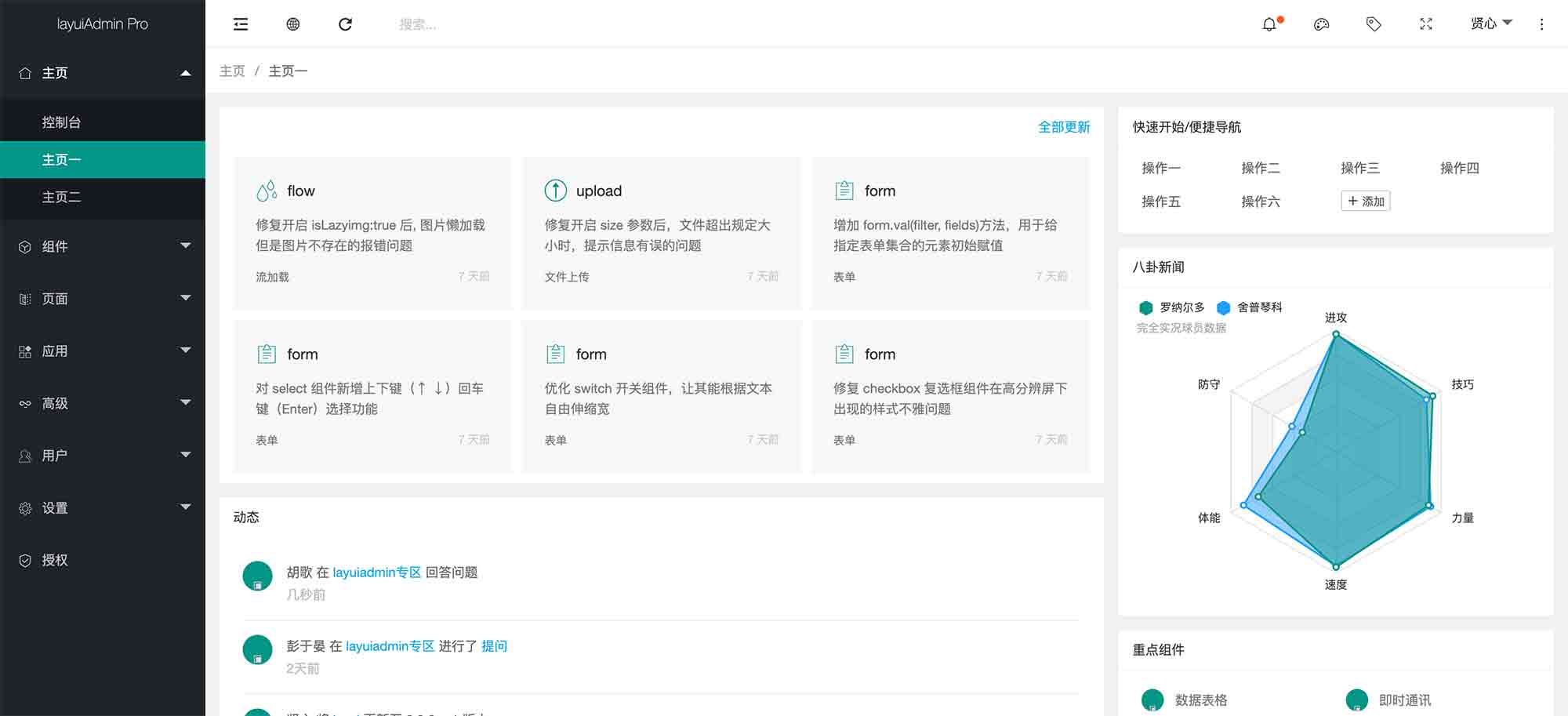Expand the 组件 sidebar menu
Screen dimensions: 1568x716
pos(103,246)
